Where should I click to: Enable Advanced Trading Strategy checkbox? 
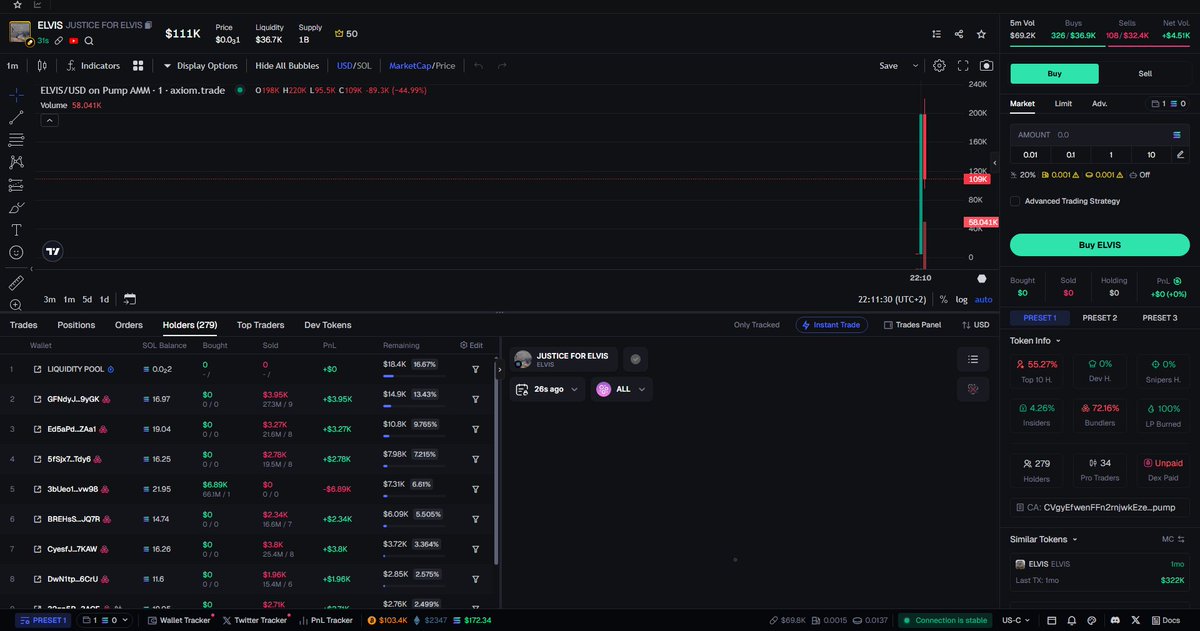click(1015, 201)
